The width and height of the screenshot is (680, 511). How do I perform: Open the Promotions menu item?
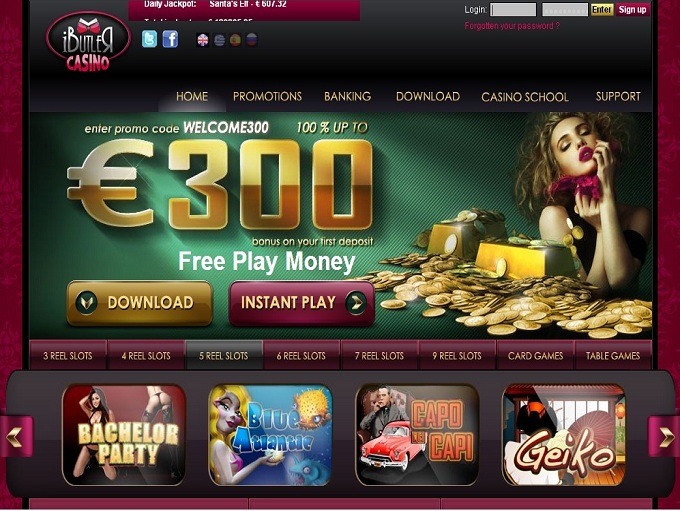267,96
